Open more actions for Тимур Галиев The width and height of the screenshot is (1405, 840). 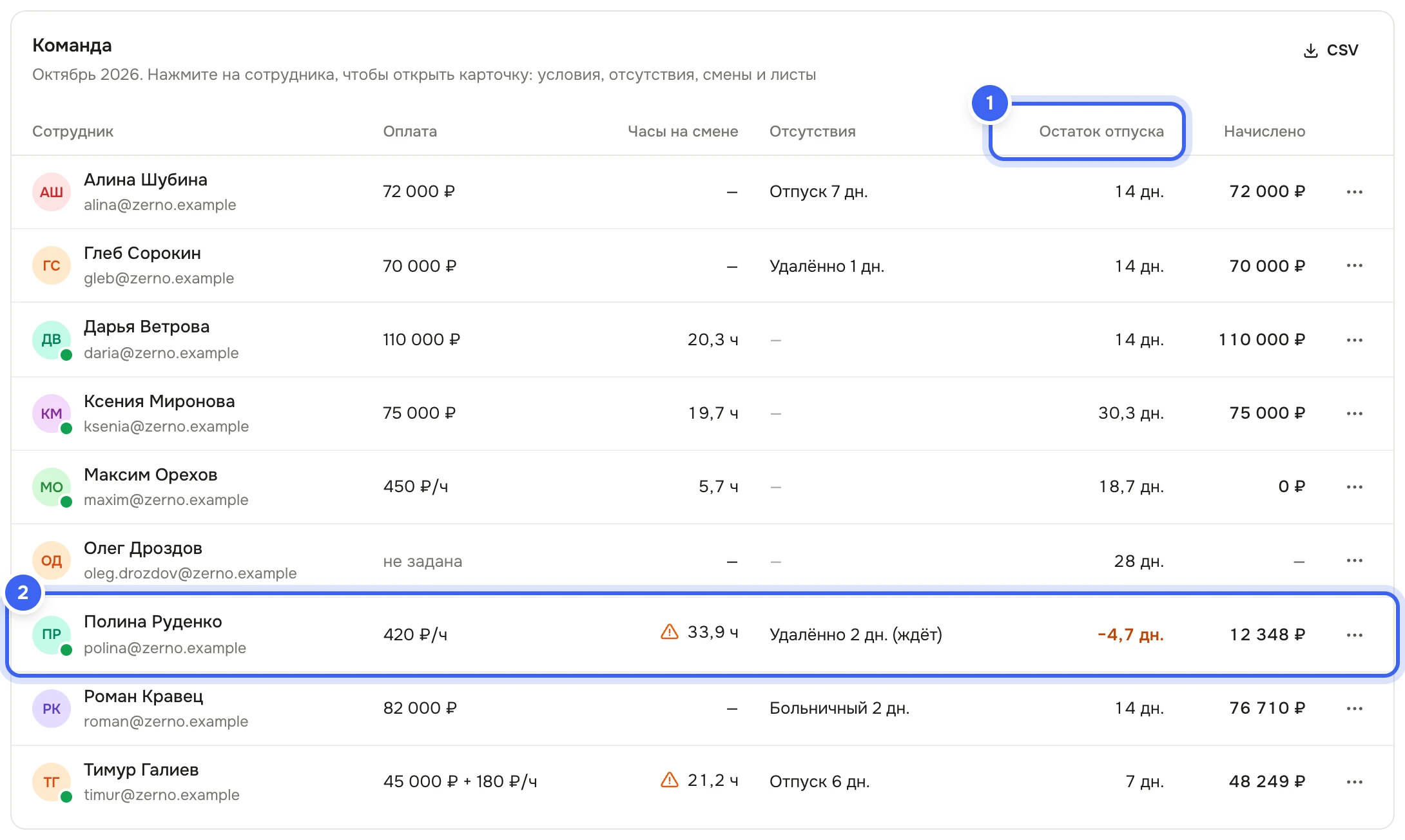[x=1354, y=781]
